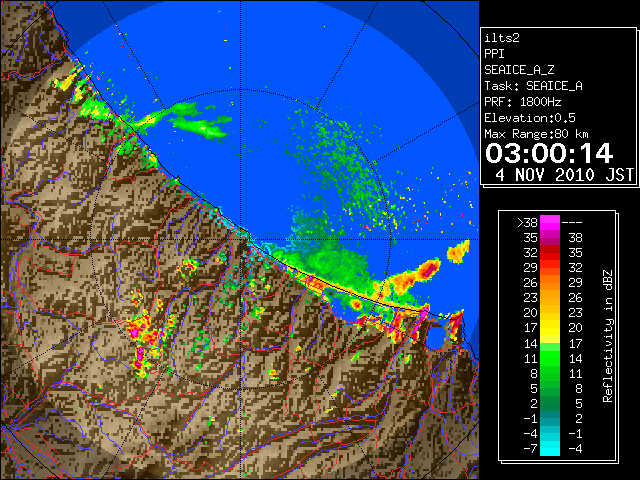Click the '>38' legend label
The width and height of the screenshot is (640, 480).
[527, 223]
